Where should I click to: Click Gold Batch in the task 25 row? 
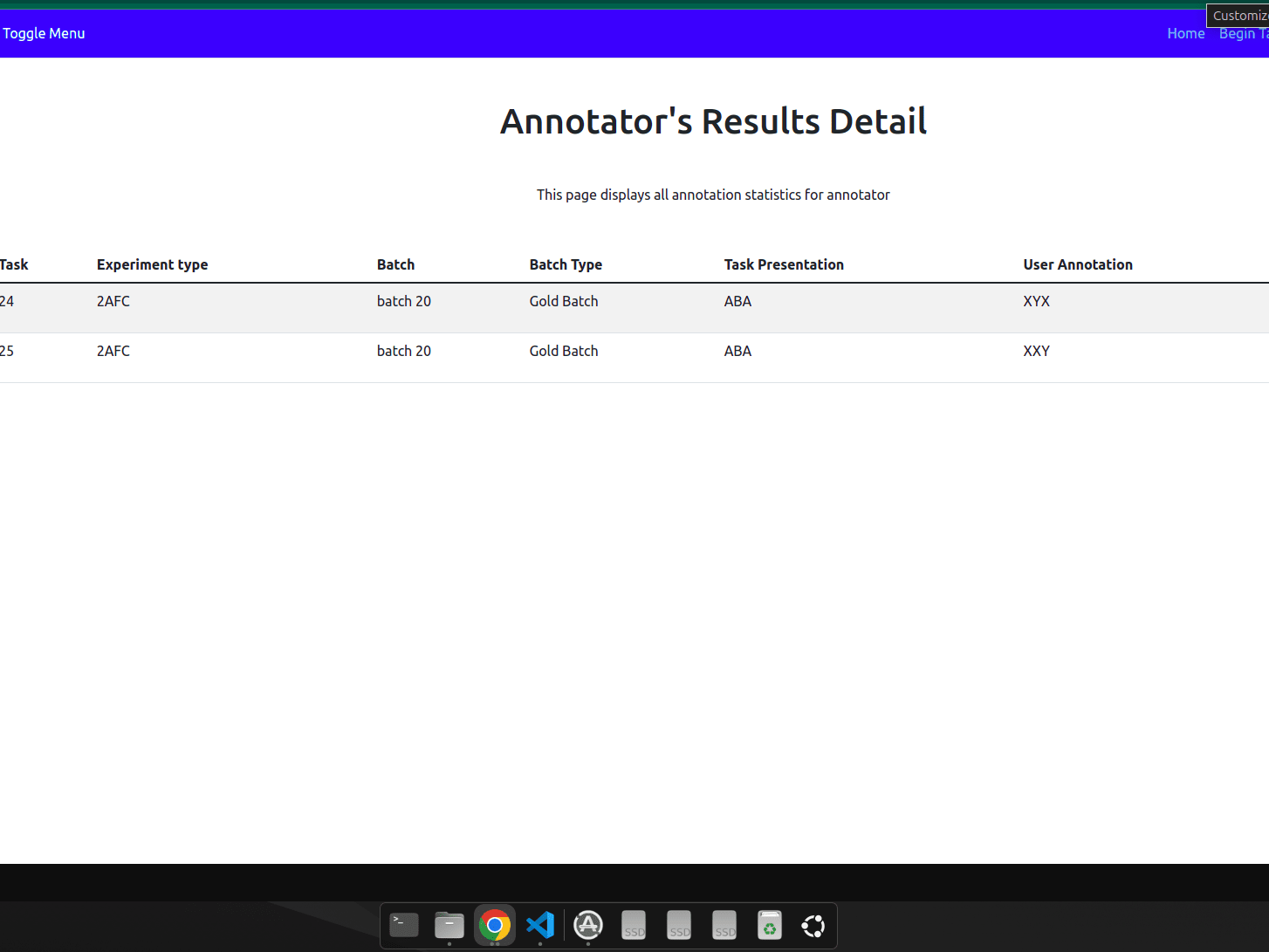pyautogui.click(x=564, y=351)
